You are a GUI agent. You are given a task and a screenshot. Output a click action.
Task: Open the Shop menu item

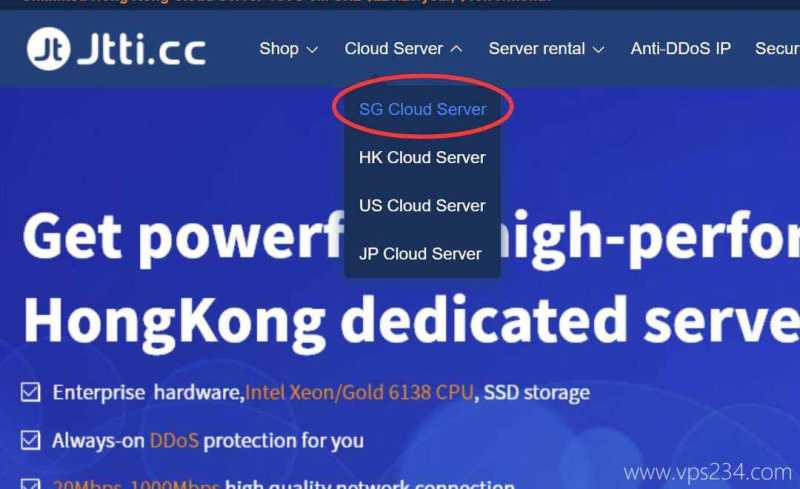pyautogui.click(x=279, y=48)
